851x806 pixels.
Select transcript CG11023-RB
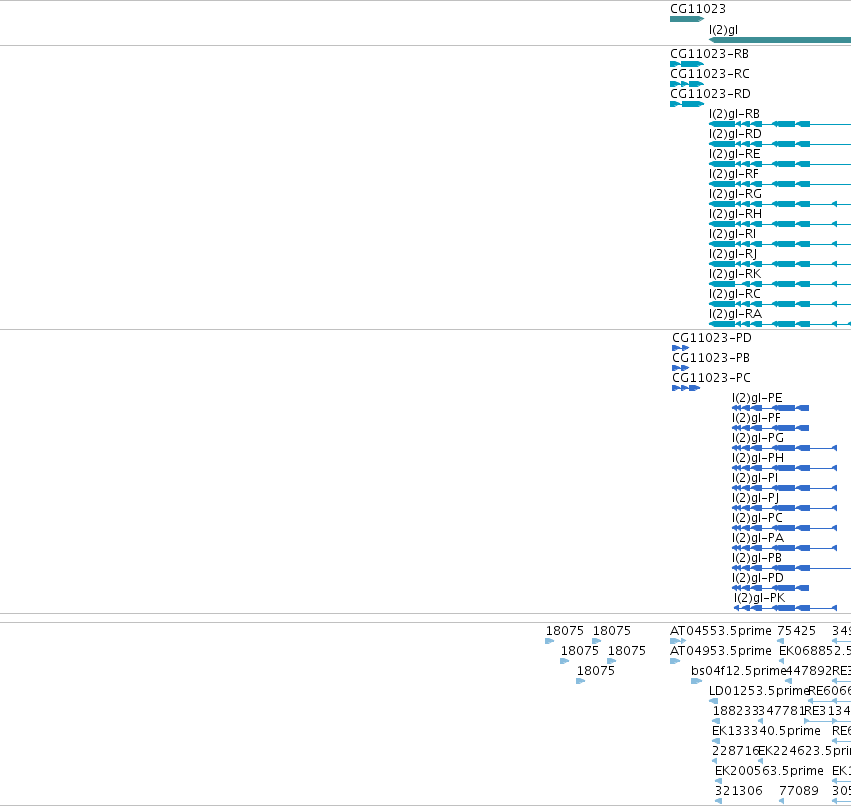point(687,65)
